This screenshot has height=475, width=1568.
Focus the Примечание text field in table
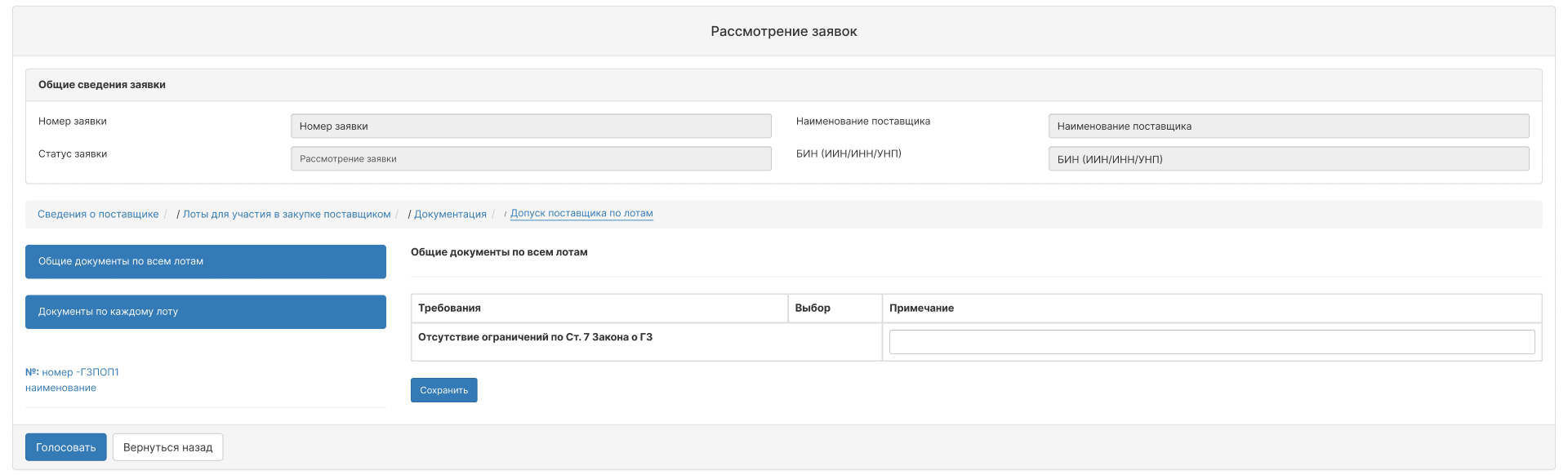point(1212,342)
